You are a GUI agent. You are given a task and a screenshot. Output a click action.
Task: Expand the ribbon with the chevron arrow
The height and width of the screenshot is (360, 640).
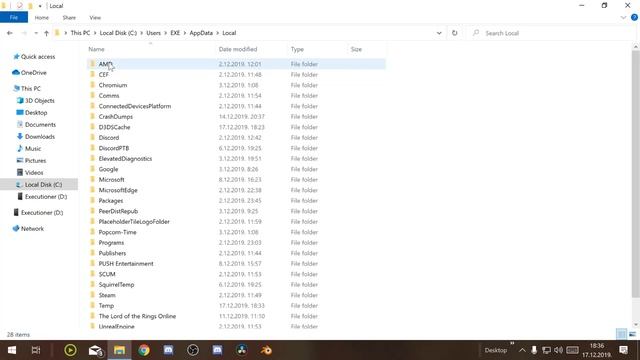pyautogui.click(x=623, y=18)
